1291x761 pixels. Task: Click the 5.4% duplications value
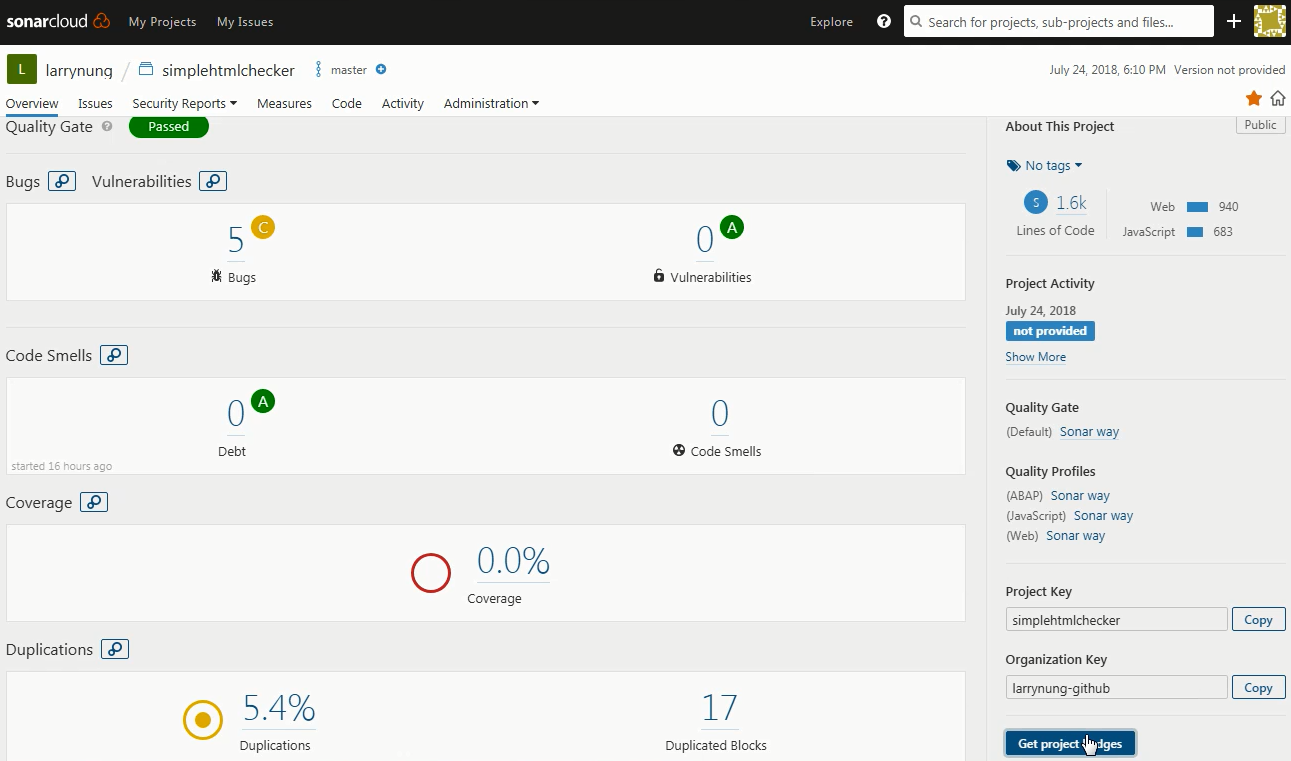(279, 708)
